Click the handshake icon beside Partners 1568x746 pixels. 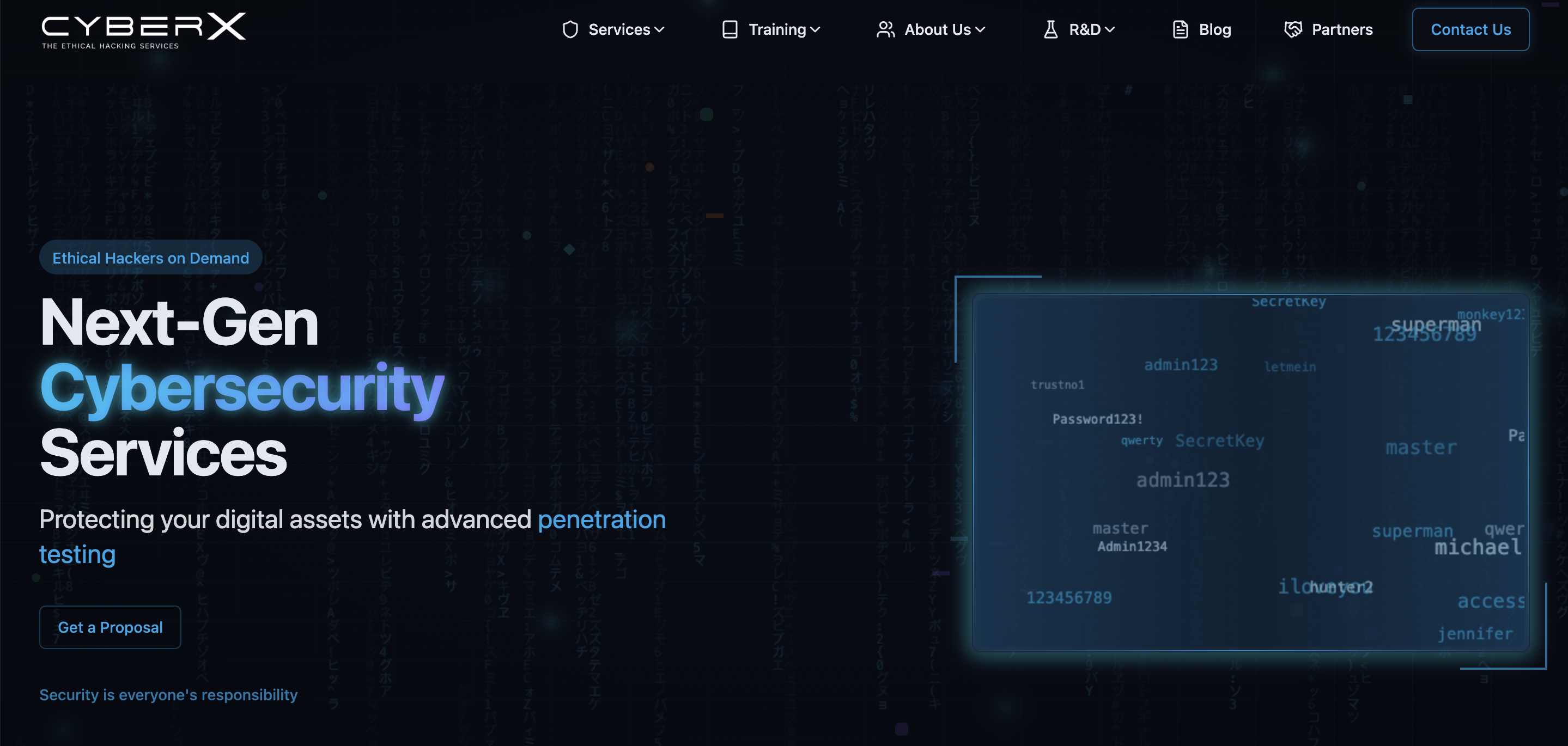coord(1292,29)
